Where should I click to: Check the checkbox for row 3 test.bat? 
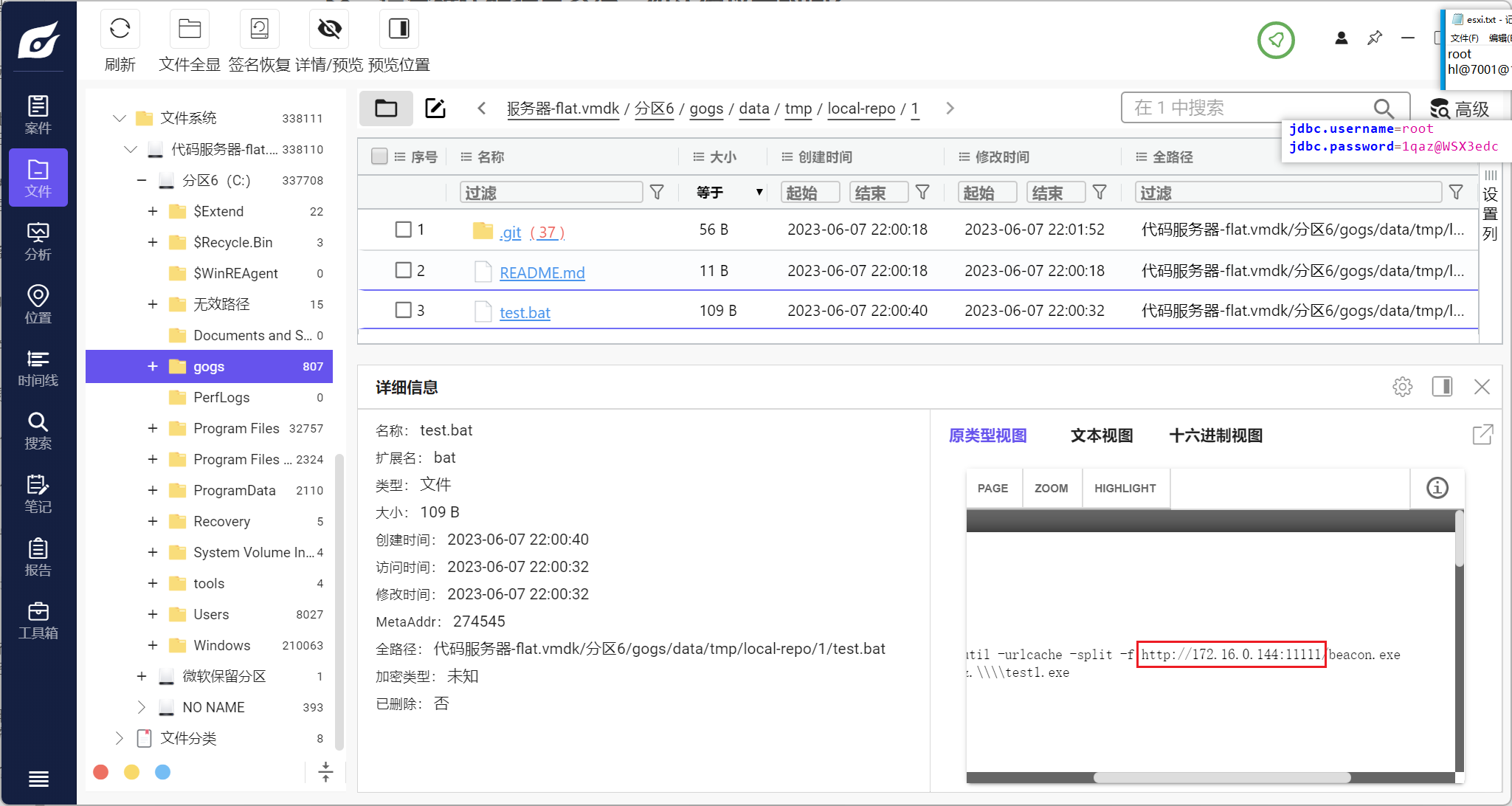pos(404,310)
